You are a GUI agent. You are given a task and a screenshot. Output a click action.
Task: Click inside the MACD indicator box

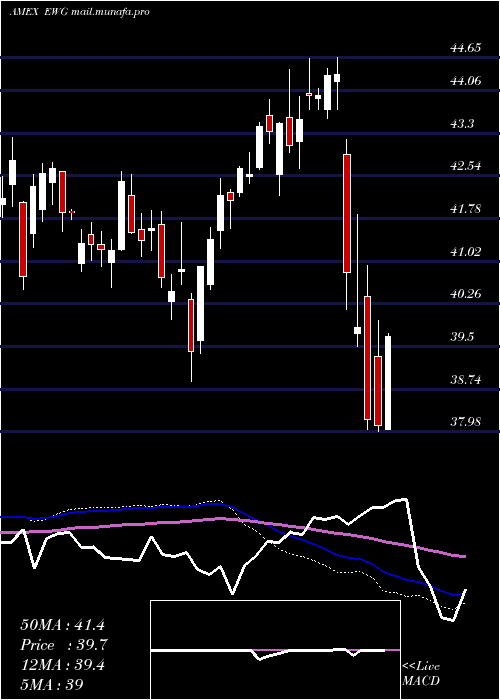coord(275,650)
